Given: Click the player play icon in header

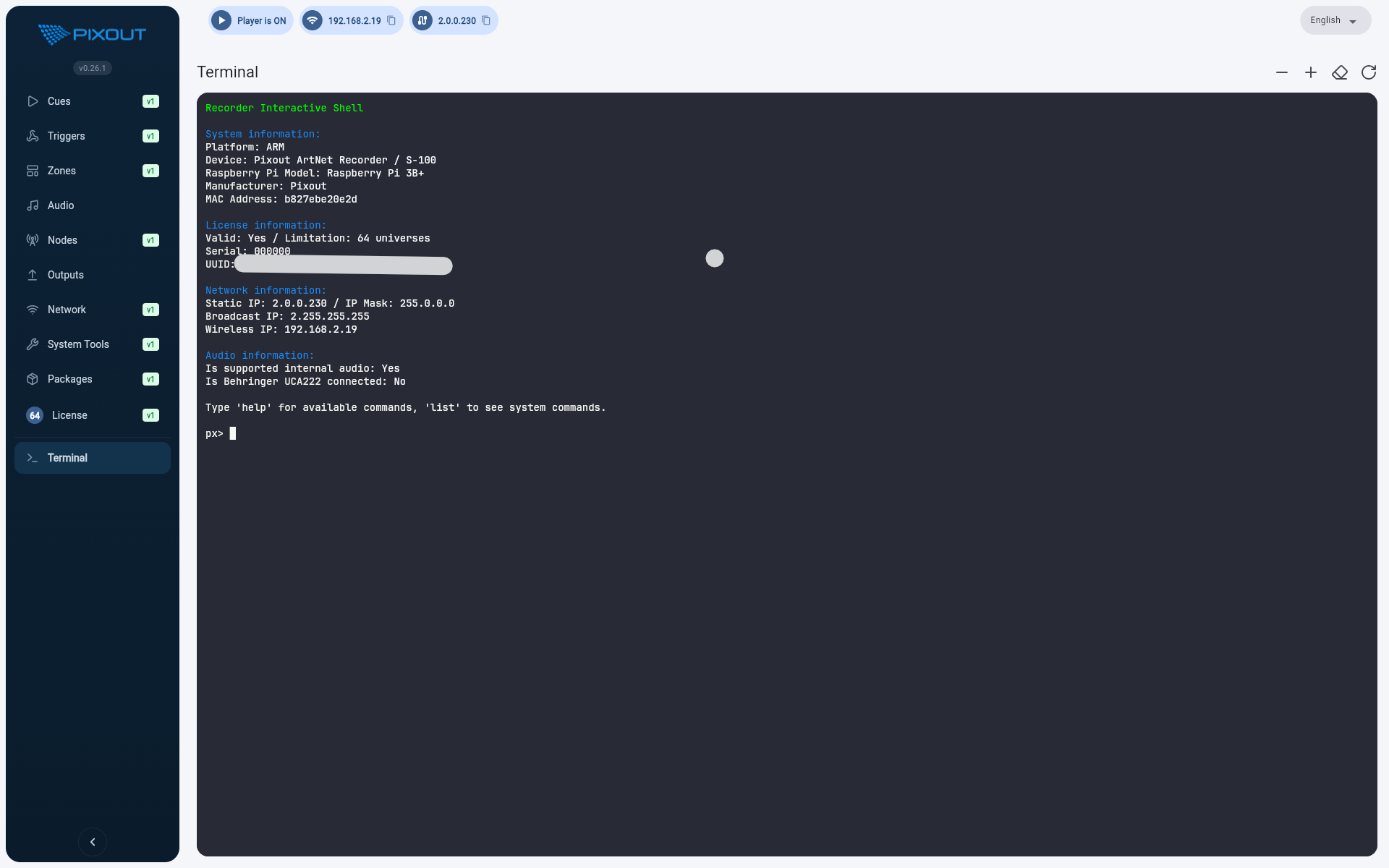Looking at the screenshot, I should point(222,20).
